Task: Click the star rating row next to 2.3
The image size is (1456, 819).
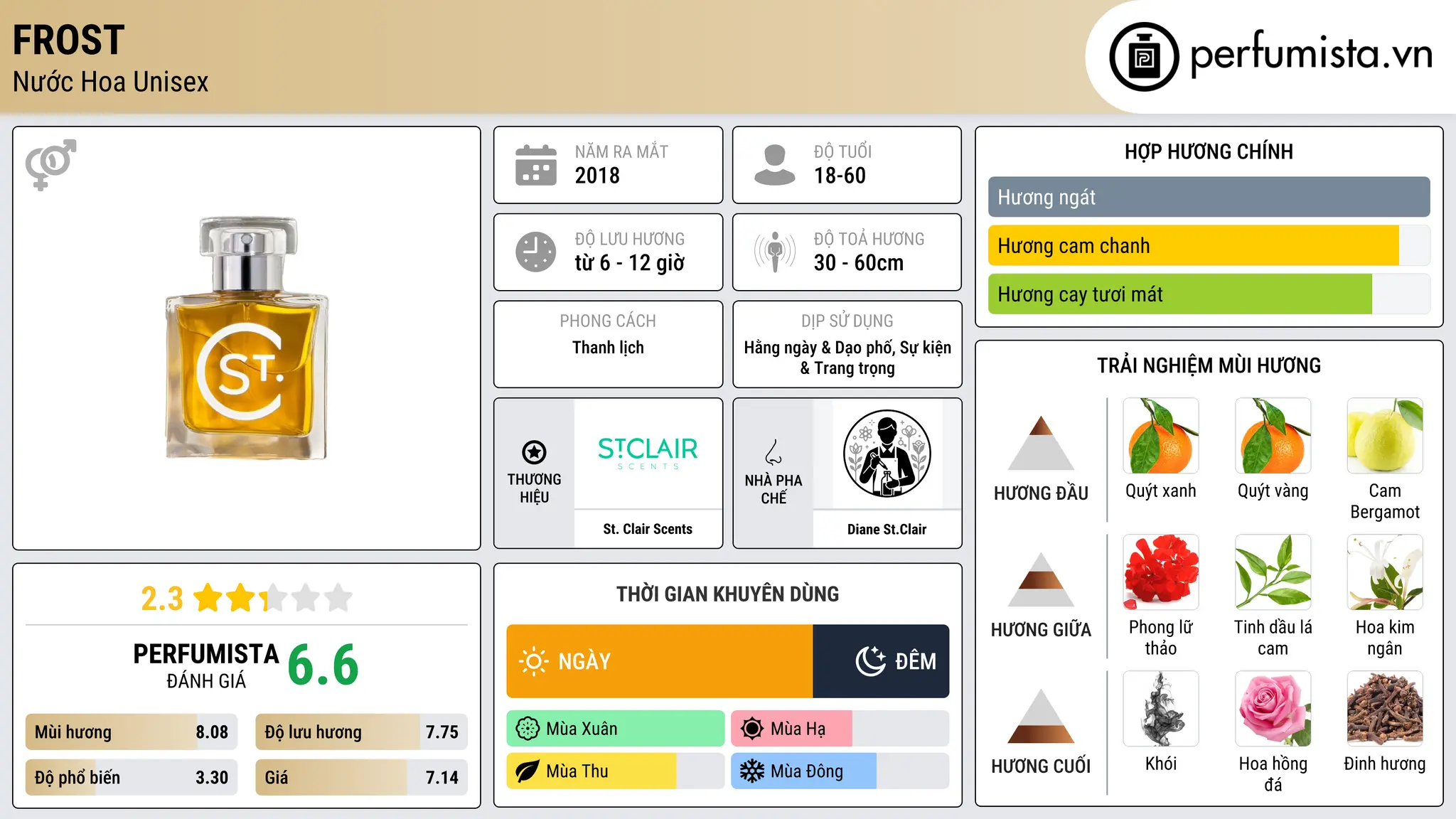Action: [273, 598]
